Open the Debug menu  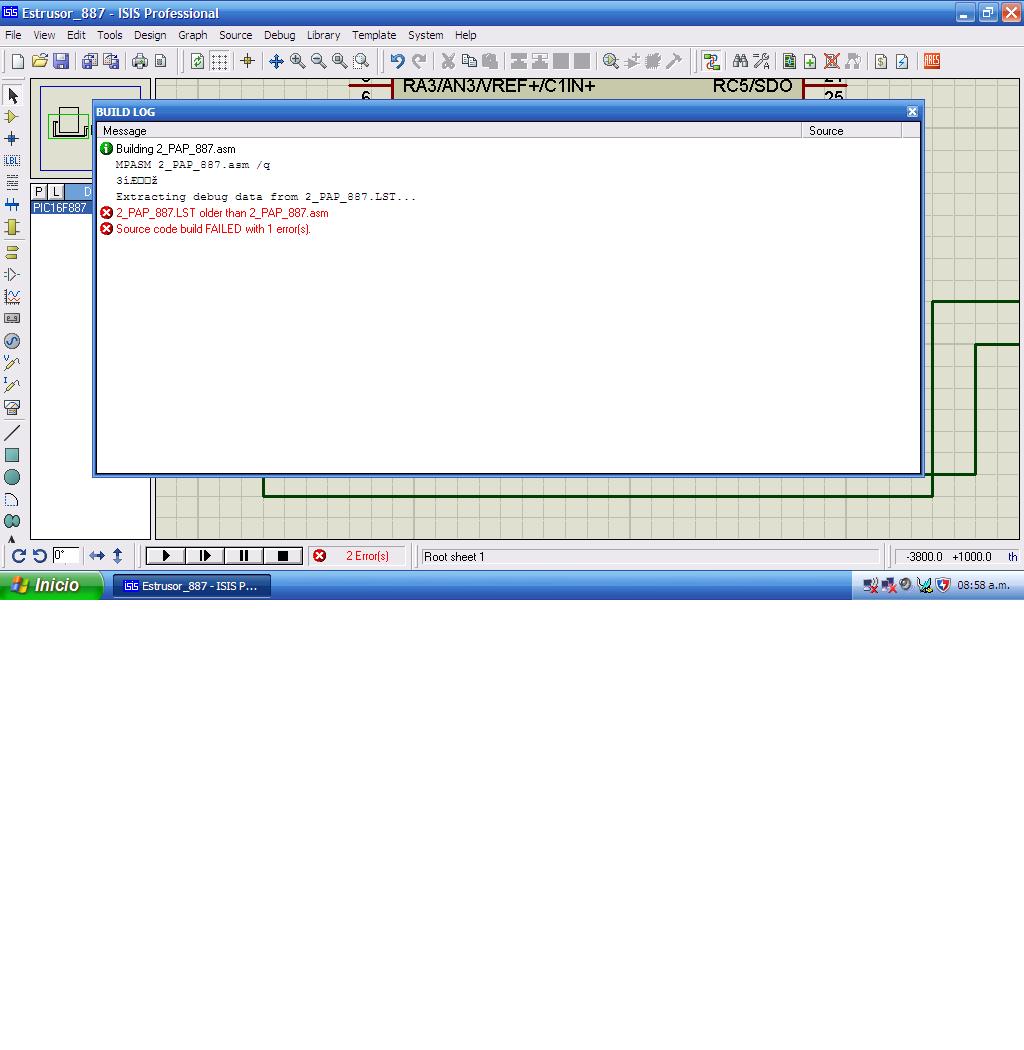(279, 35)
